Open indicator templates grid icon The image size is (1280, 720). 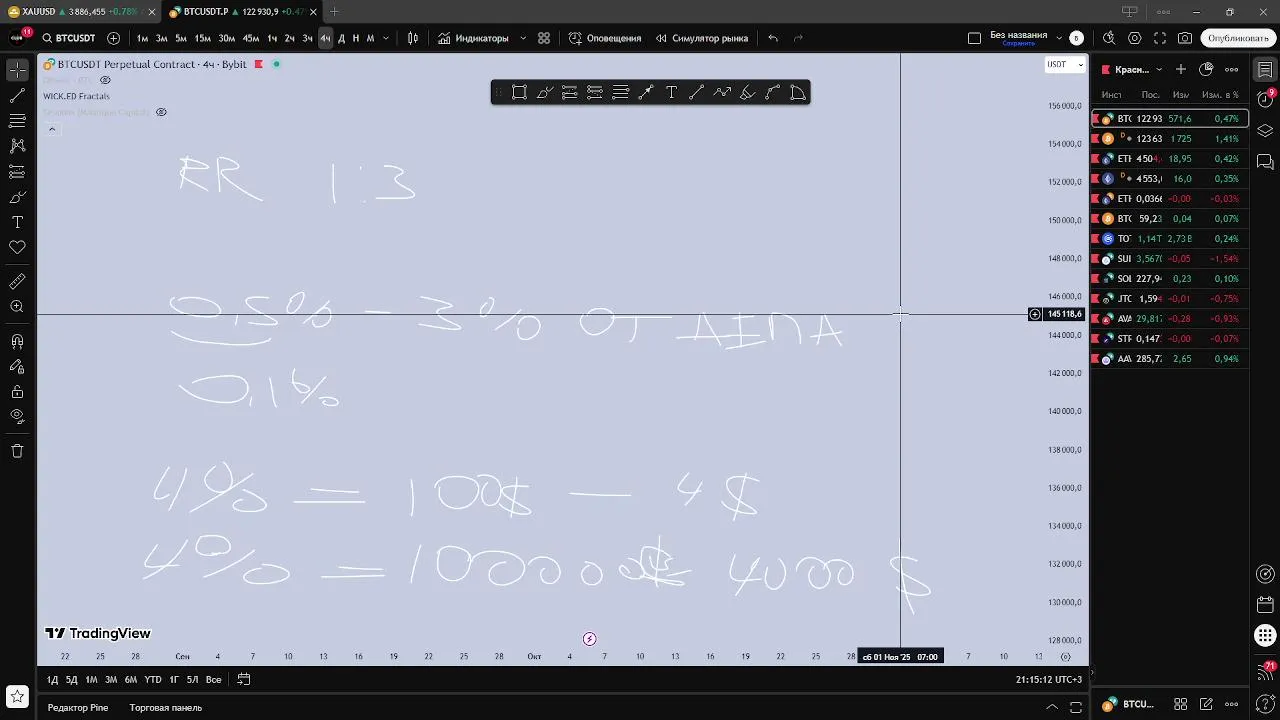[544, 38]
